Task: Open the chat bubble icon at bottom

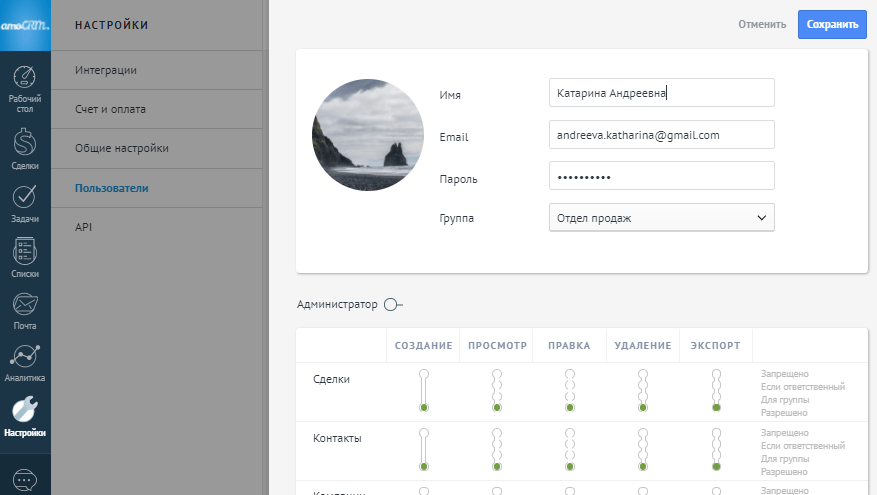Action: click(25, 480)
